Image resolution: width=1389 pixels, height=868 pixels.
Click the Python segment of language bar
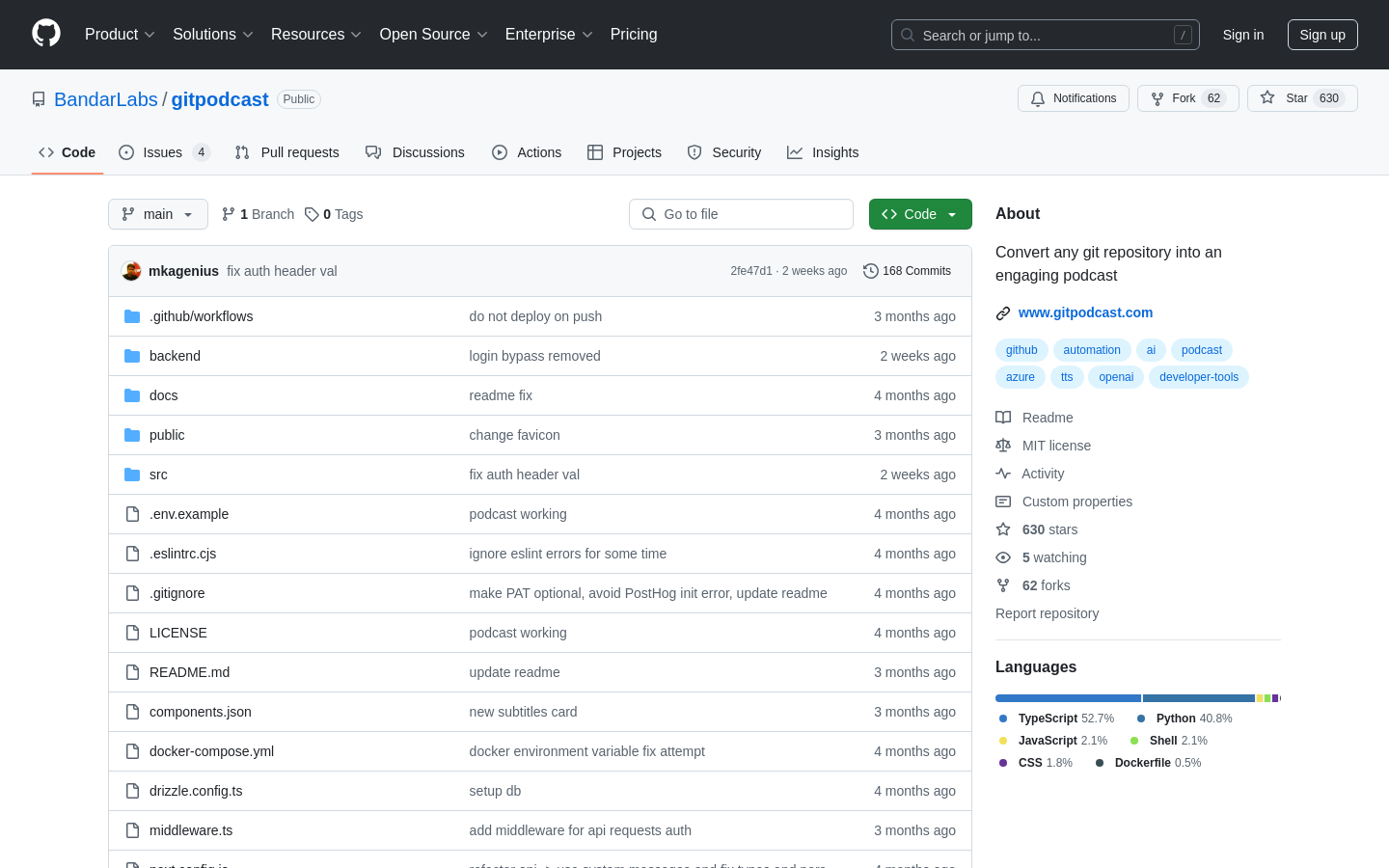click(x=1199, y=698)
